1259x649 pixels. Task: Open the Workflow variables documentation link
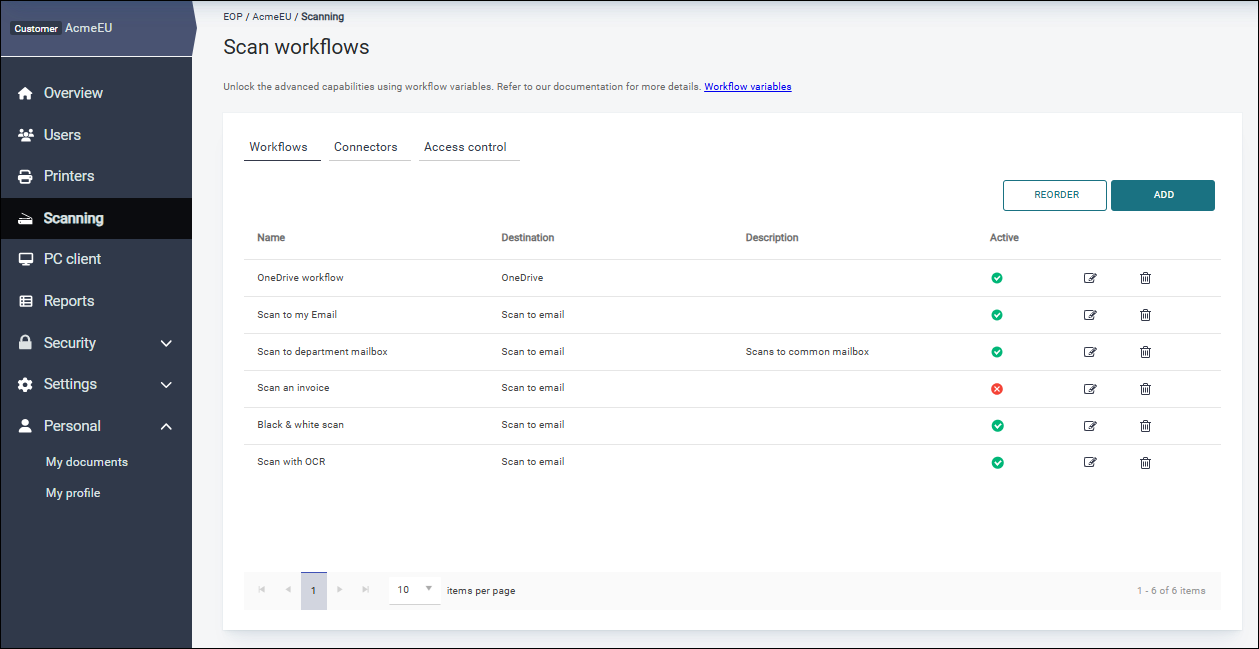747,86
